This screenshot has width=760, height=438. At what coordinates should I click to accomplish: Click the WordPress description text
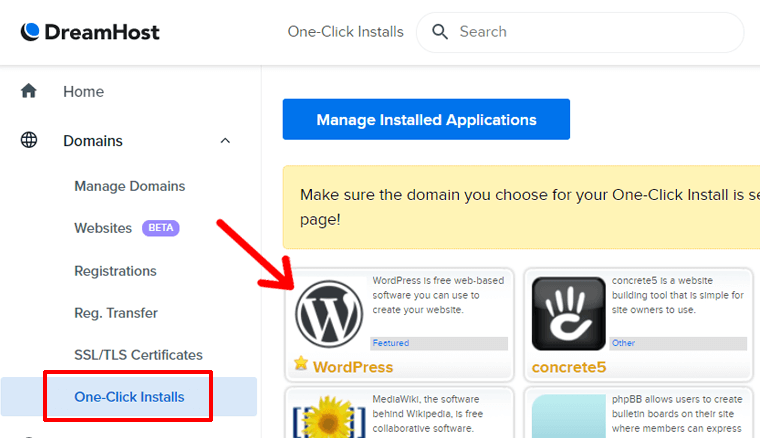coord(438,295)
